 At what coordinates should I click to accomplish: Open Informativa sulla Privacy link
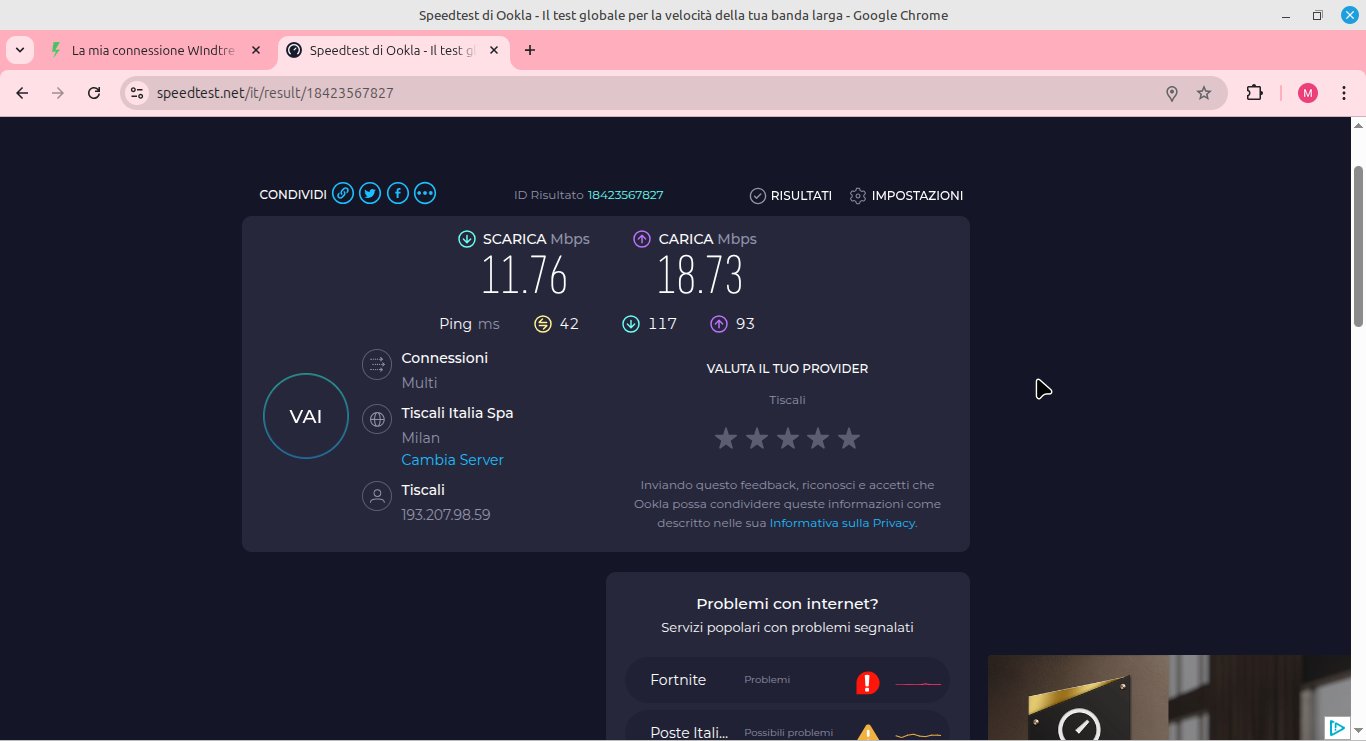point(842,523)
